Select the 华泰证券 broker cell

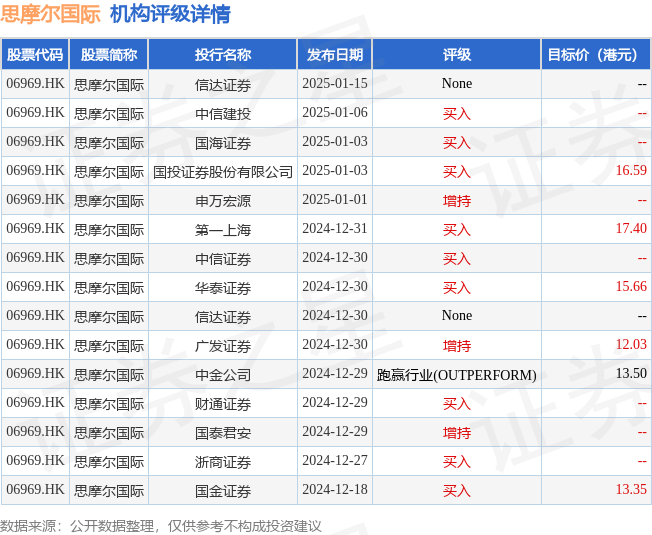(x=223, y=288)
